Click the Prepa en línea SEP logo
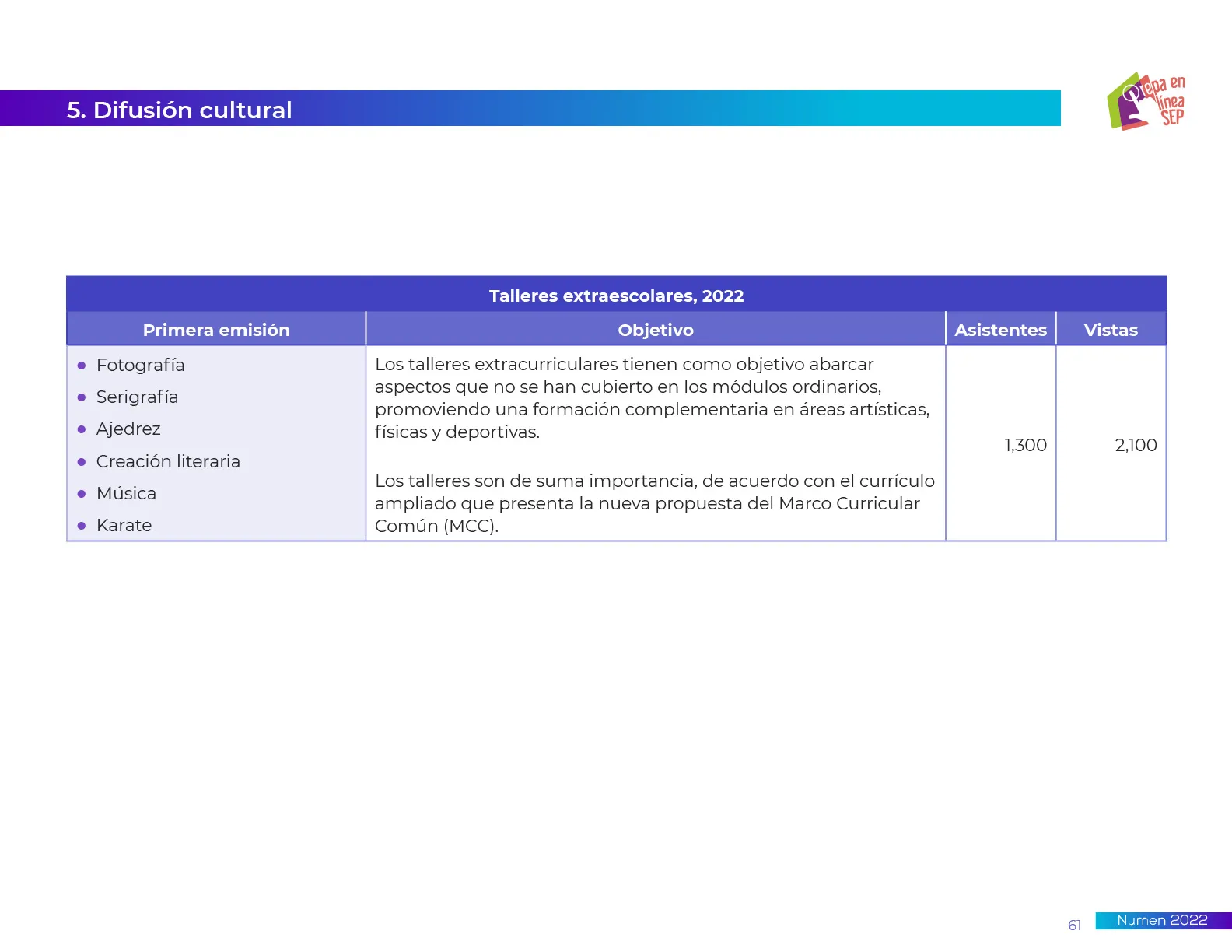 pyautogui.click(x=1146, y=102)
